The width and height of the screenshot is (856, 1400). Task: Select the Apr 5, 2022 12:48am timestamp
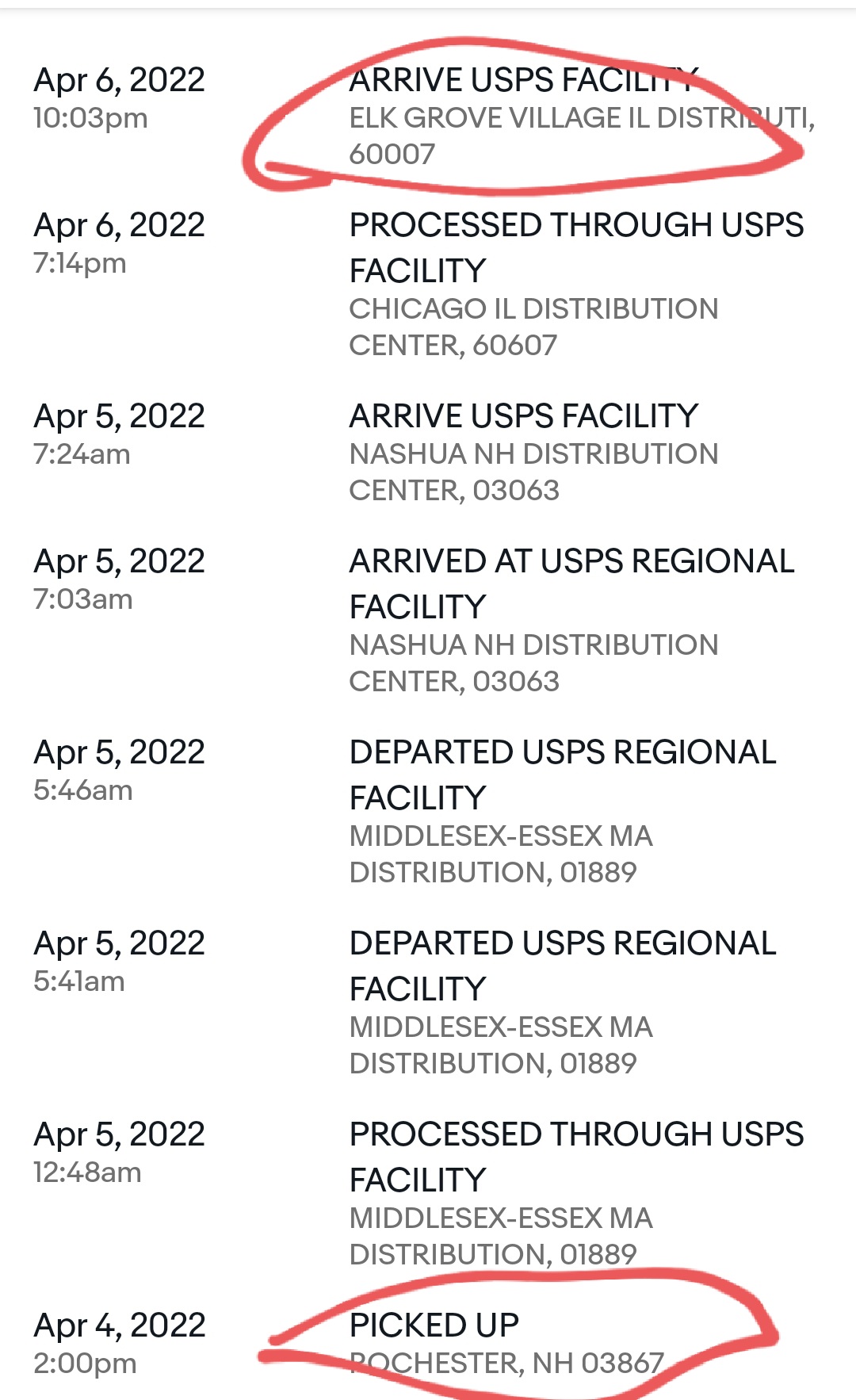(119, 1152)
